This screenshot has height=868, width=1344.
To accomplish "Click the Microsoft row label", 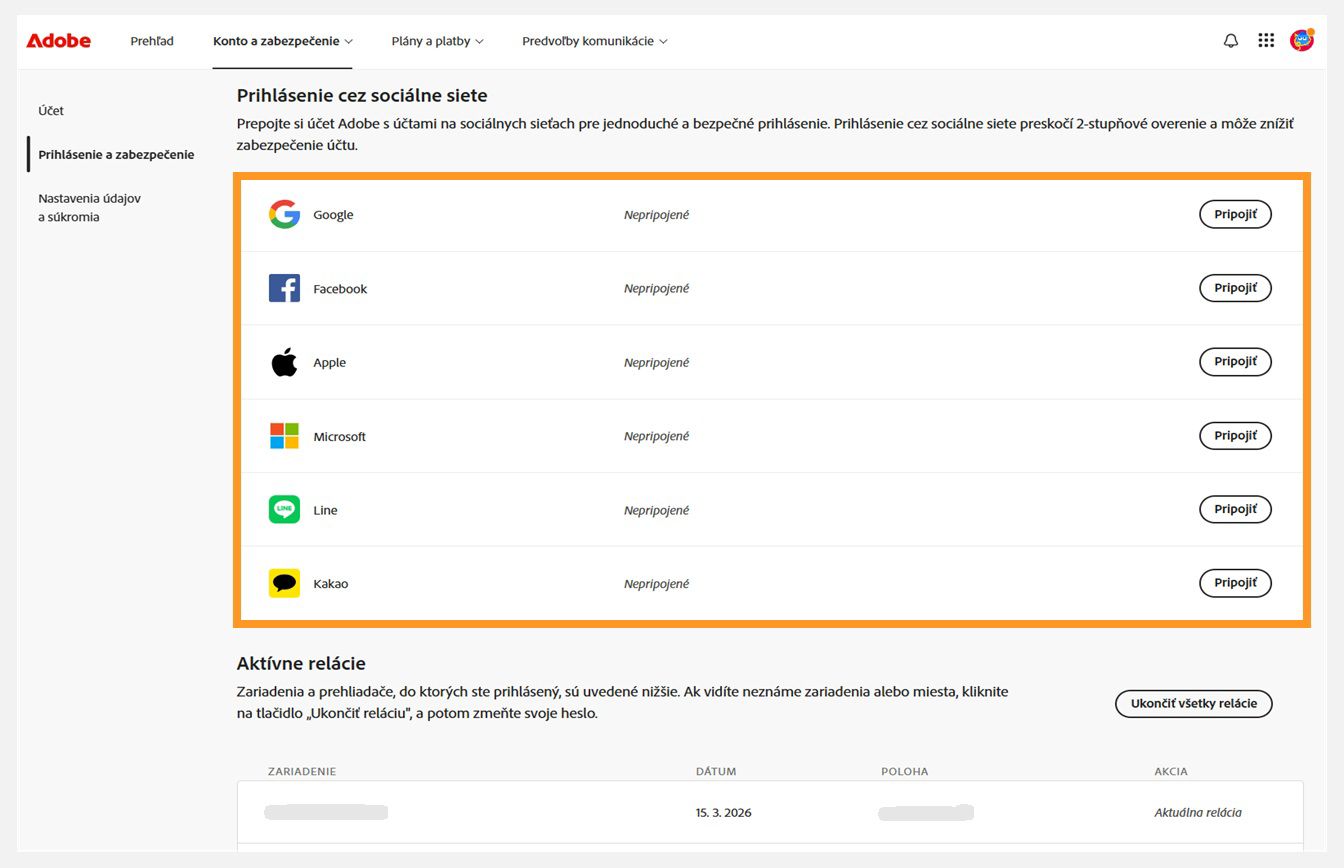I will (x=339, y=437).
